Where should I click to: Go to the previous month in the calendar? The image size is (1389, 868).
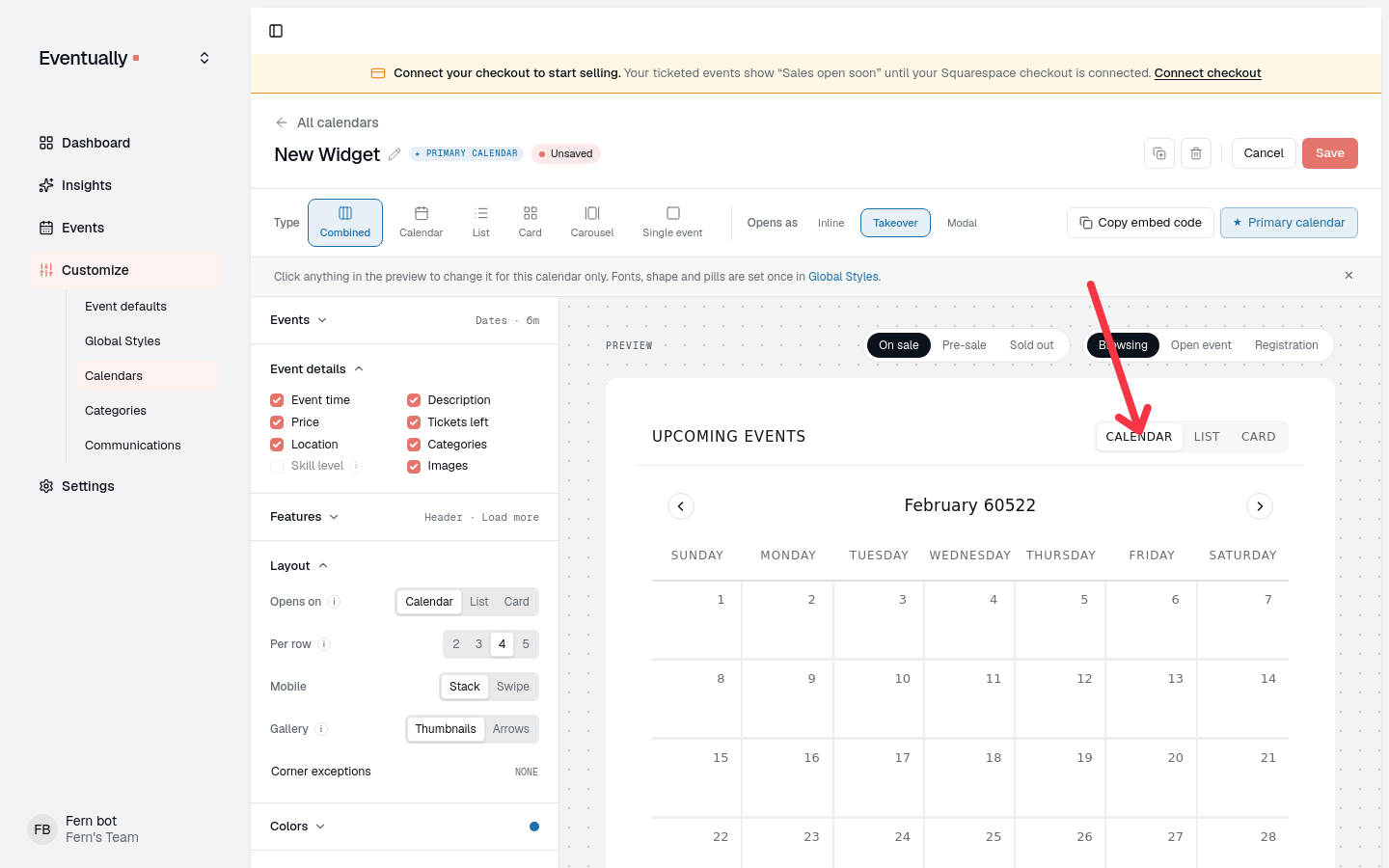click(x=681, y=506)
